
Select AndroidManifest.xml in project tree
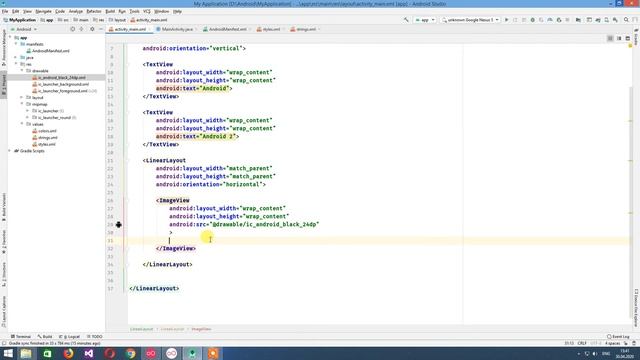tap(51, 51)
